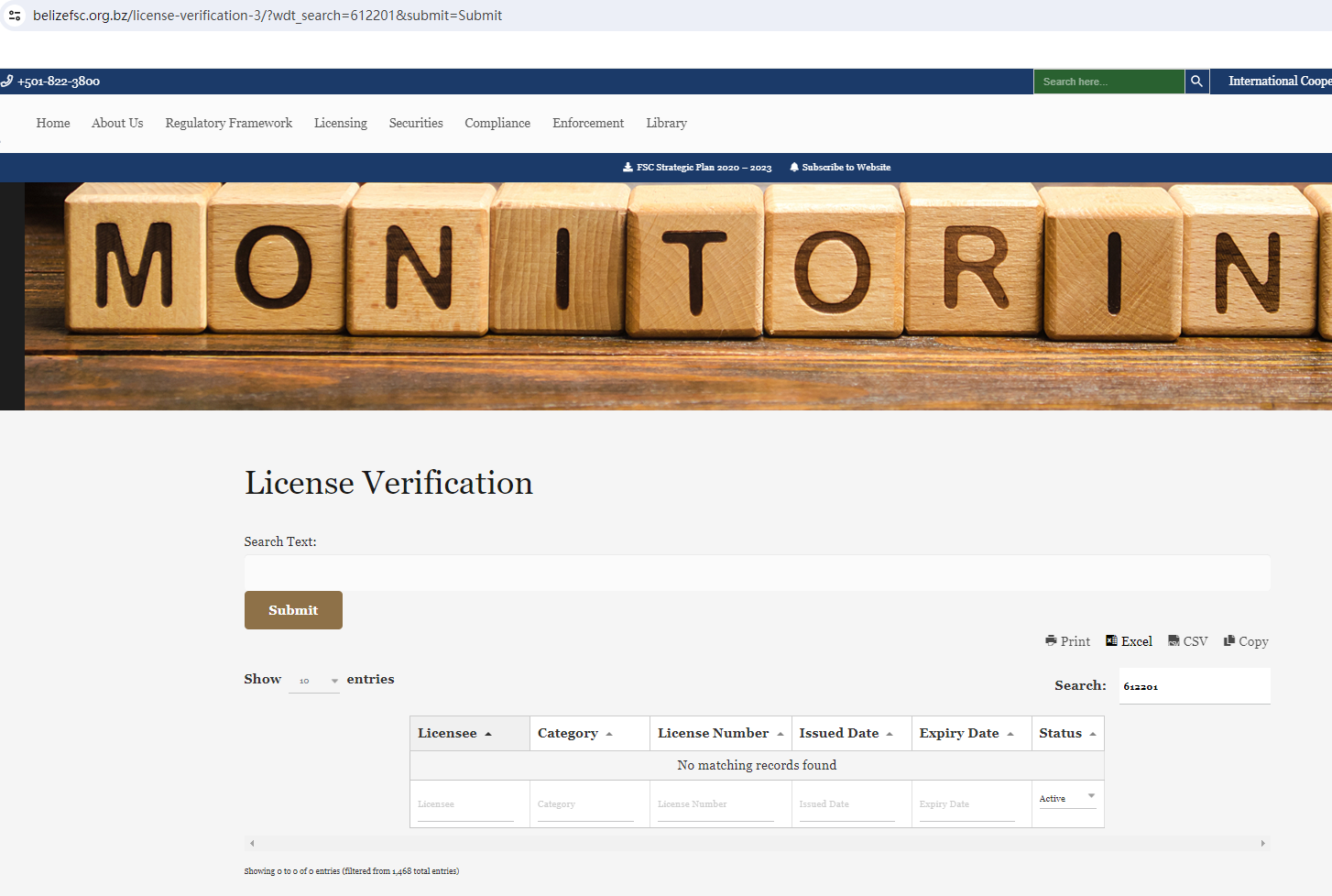1332x896 pixels.
Task: Sort table by Status column
Action: [x=1068, y=734]
